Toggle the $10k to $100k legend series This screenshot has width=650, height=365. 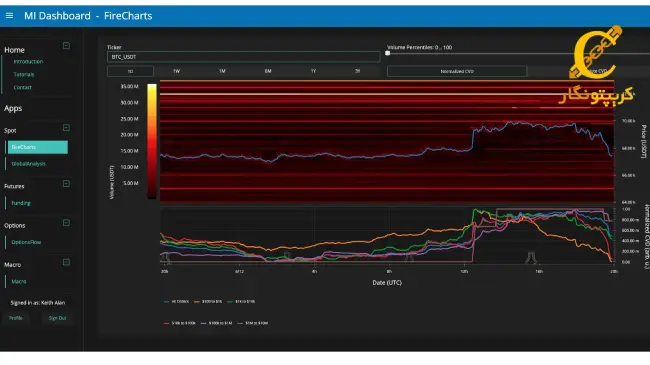coord(180,323)
